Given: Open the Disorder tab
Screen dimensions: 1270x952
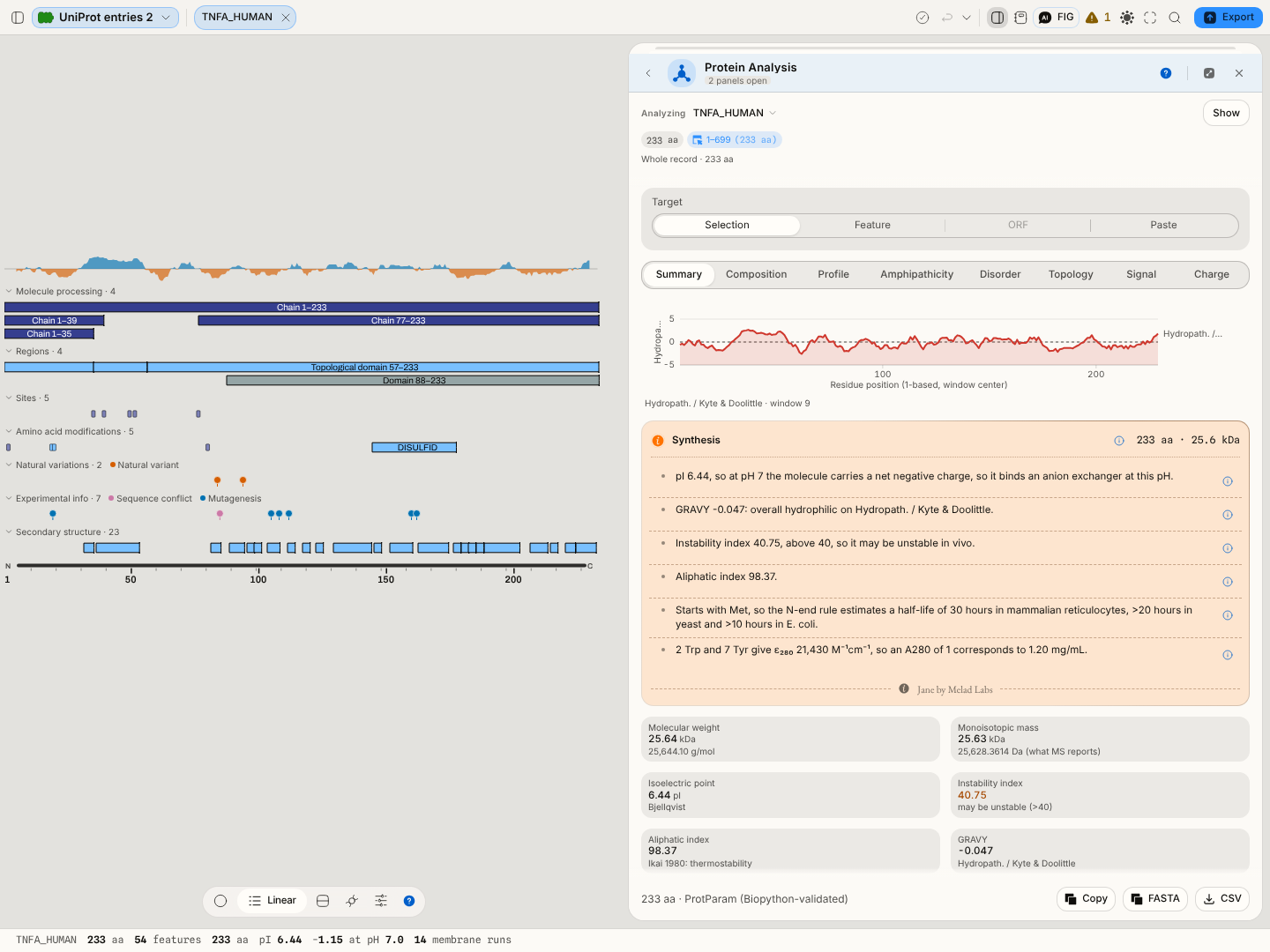Looking at the screenshot, I should [x=1000, y=275].
